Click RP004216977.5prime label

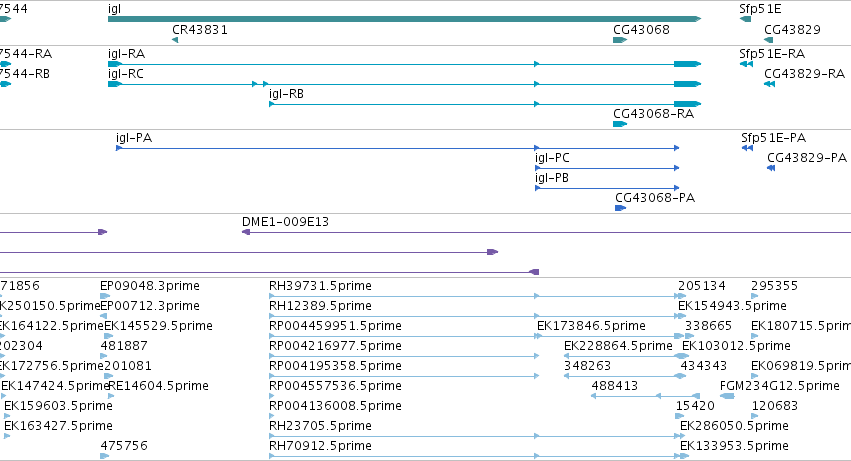point(335,346)
